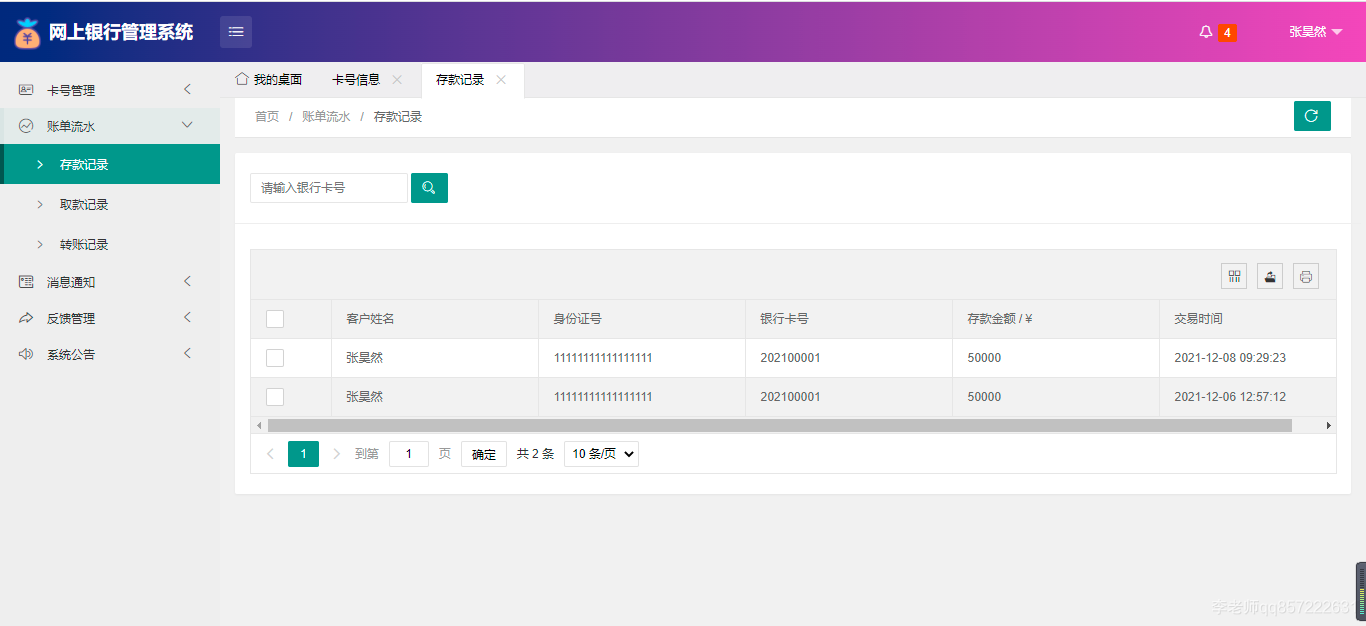Click the 确定 pagination button
The height and width of the screenshot is (626, 1366).
click(484, 454)
